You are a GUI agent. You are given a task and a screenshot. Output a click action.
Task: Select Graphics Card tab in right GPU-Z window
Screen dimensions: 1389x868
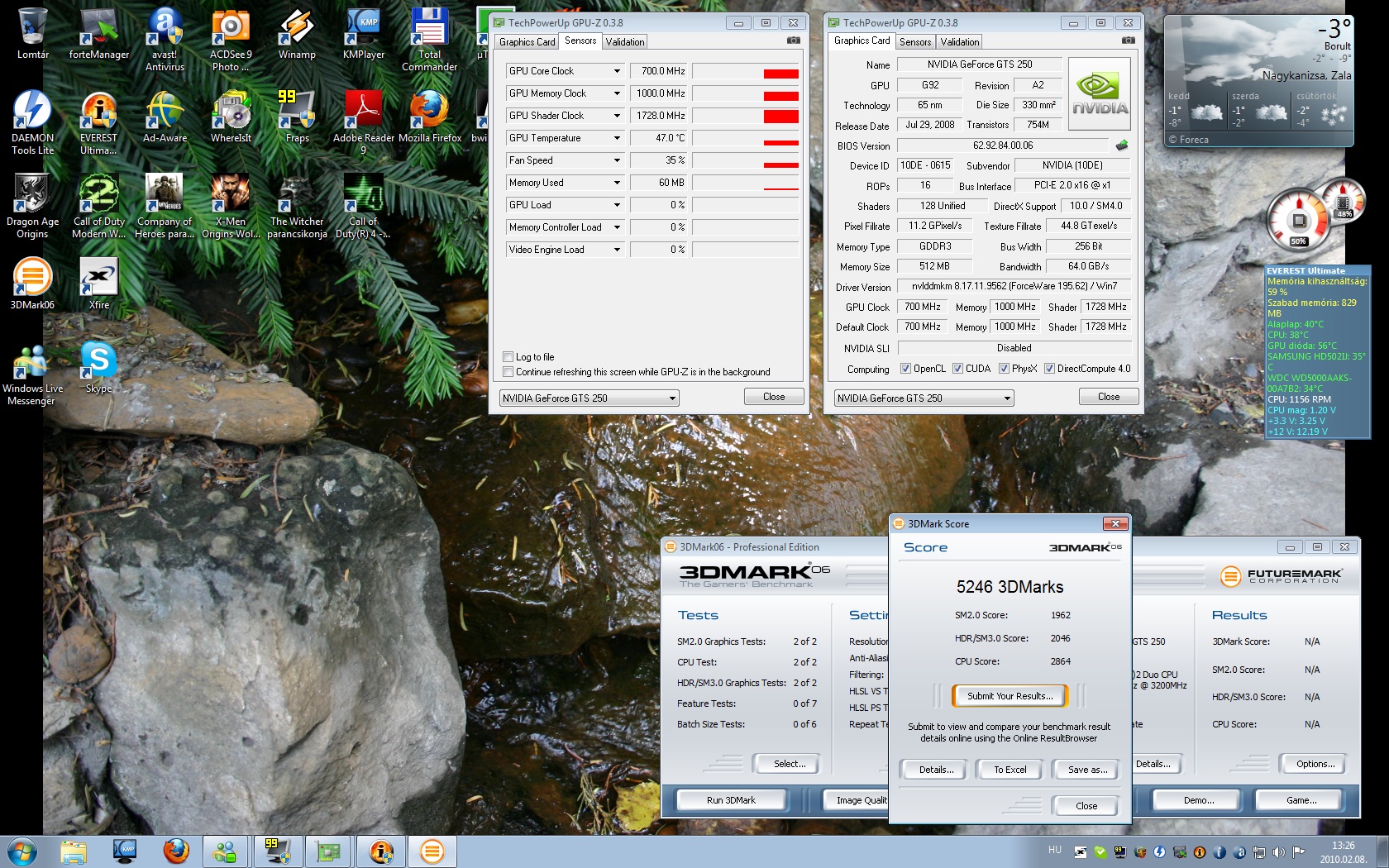click(x=862, y=41)
